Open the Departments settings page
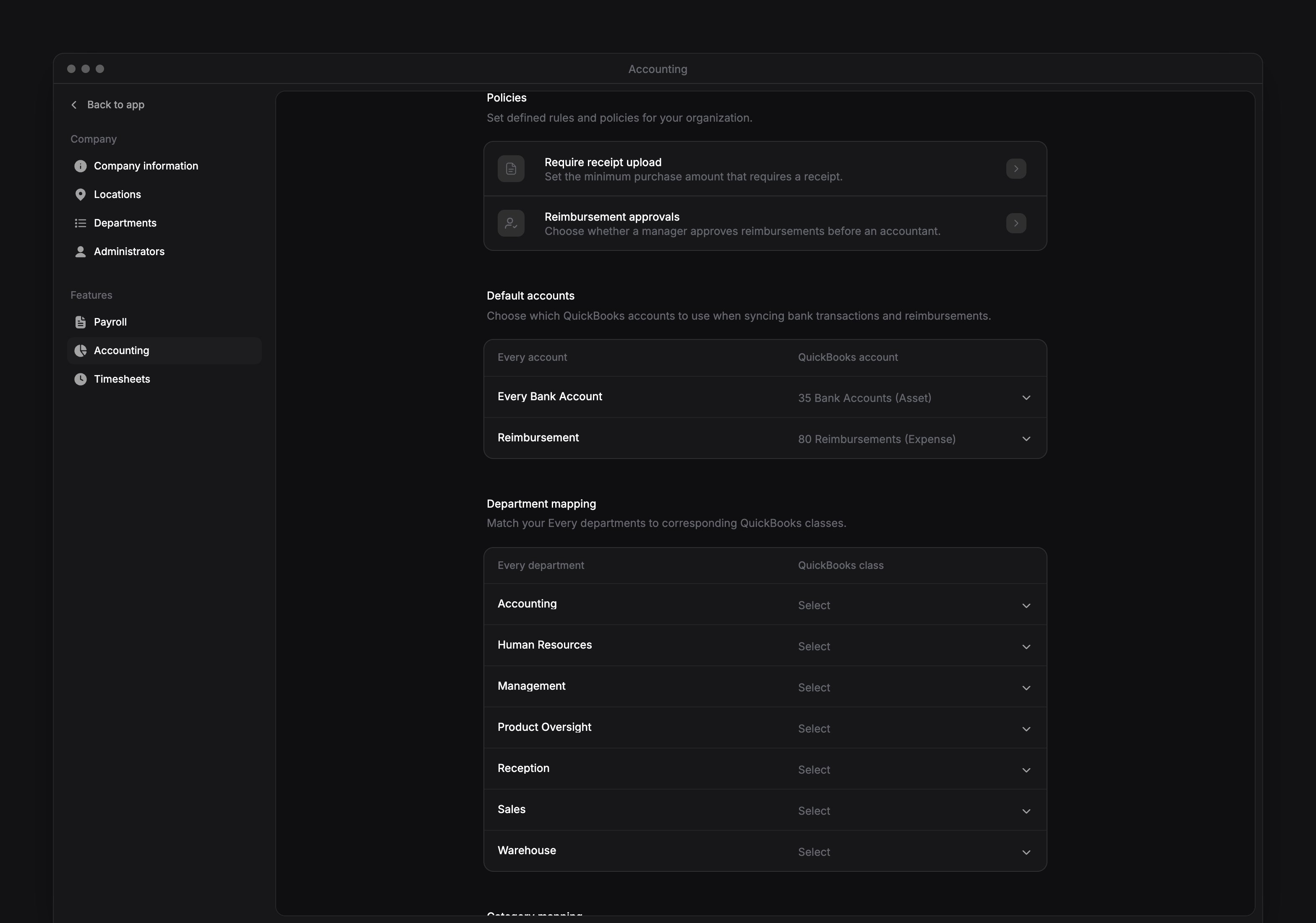The image size is (1316, 923). coord(164,224)
